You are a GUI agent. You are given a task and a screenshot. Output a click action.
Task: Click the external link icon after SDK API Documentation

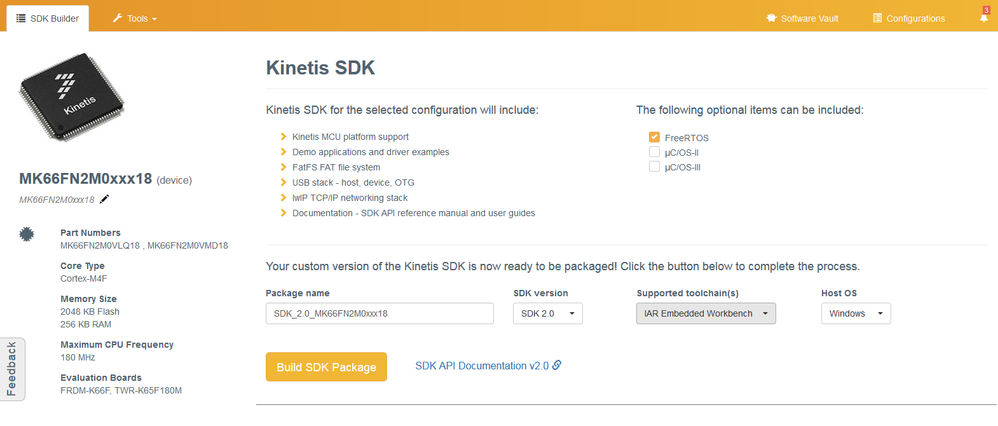(x=557, y=365)
